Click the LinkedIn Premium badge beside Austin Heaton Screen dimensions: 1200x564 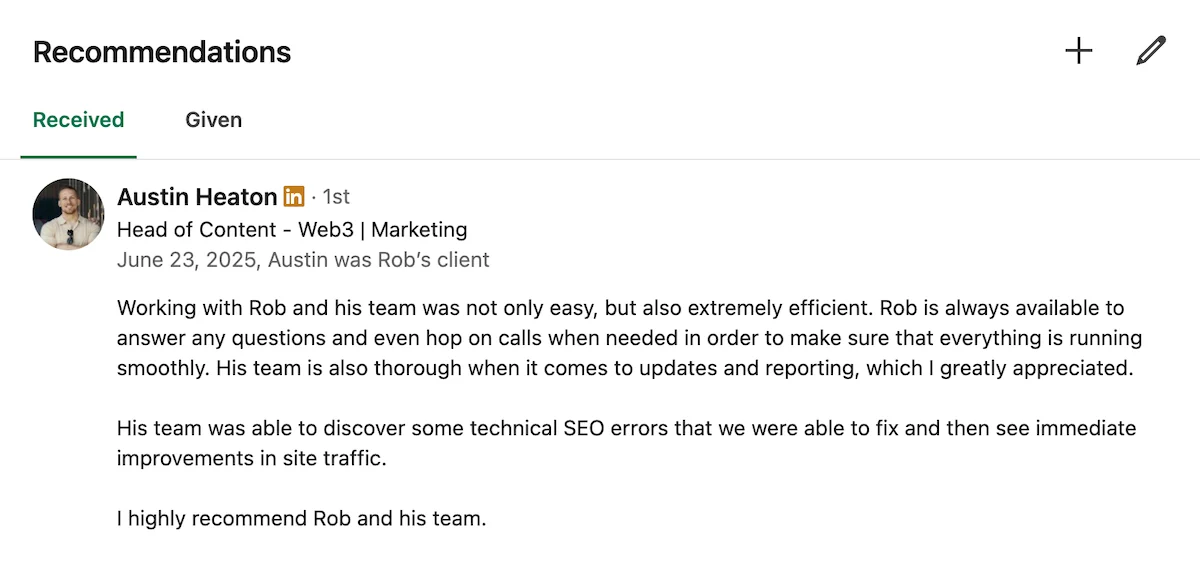pos(294,197)
